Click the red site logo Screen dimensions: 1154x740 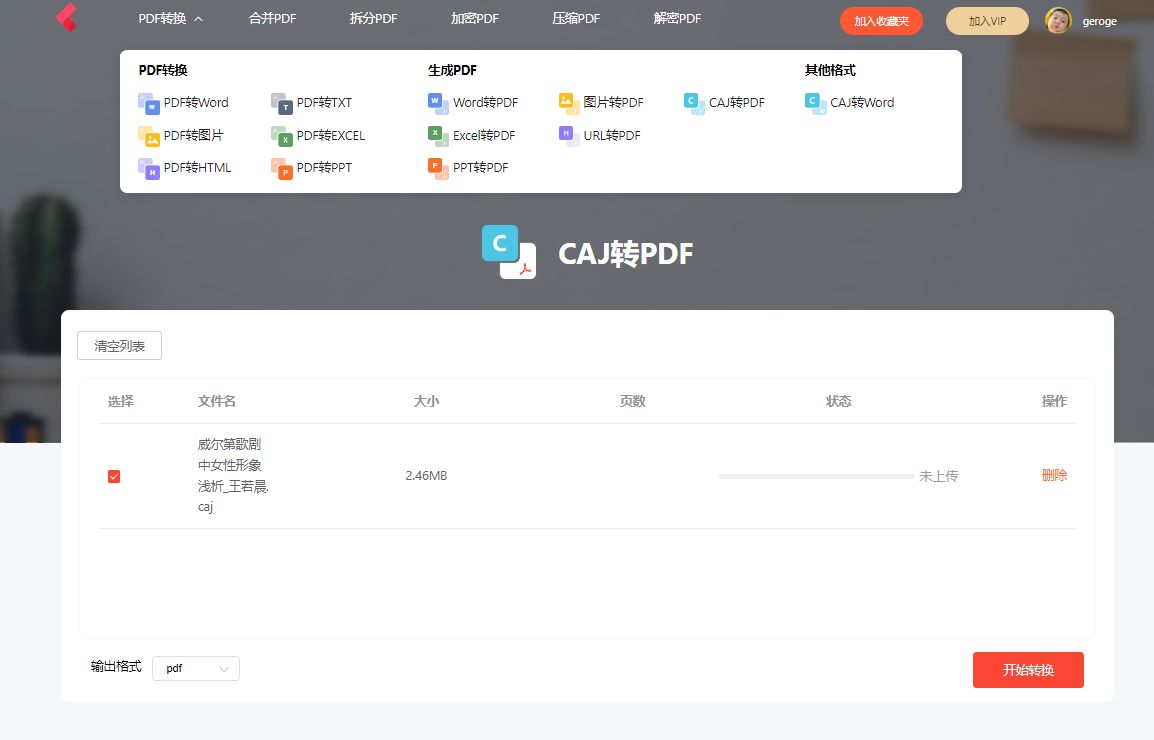[66, 18]
